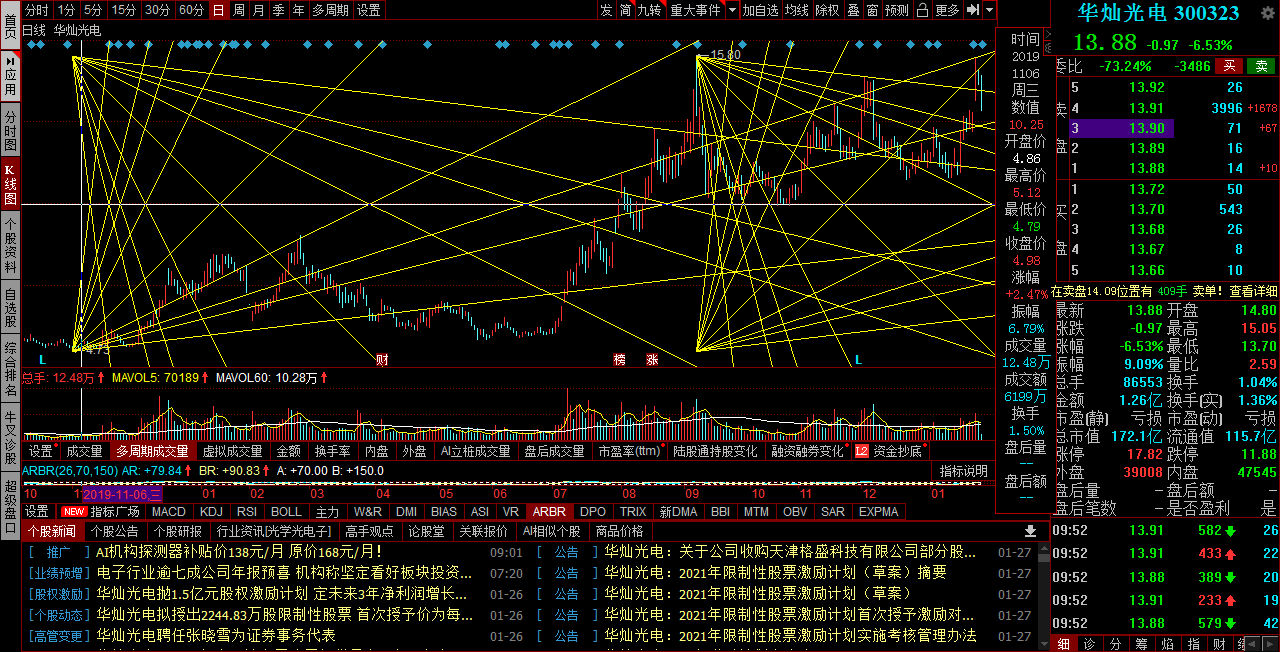
Task: Open the dropdown arrow after 重大事件
Action: pyautogui.click(x=732, y=10)
